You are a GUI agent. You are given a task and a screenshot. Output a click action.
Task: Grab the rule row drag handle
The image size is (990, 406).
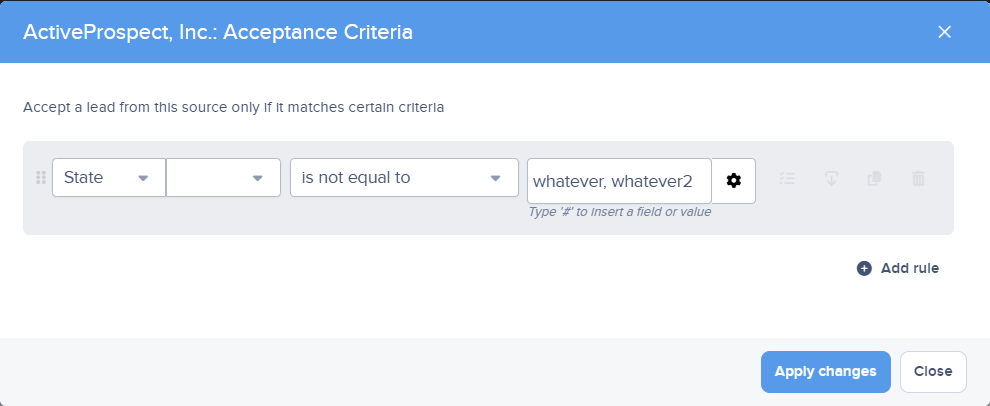pos(41,178)
